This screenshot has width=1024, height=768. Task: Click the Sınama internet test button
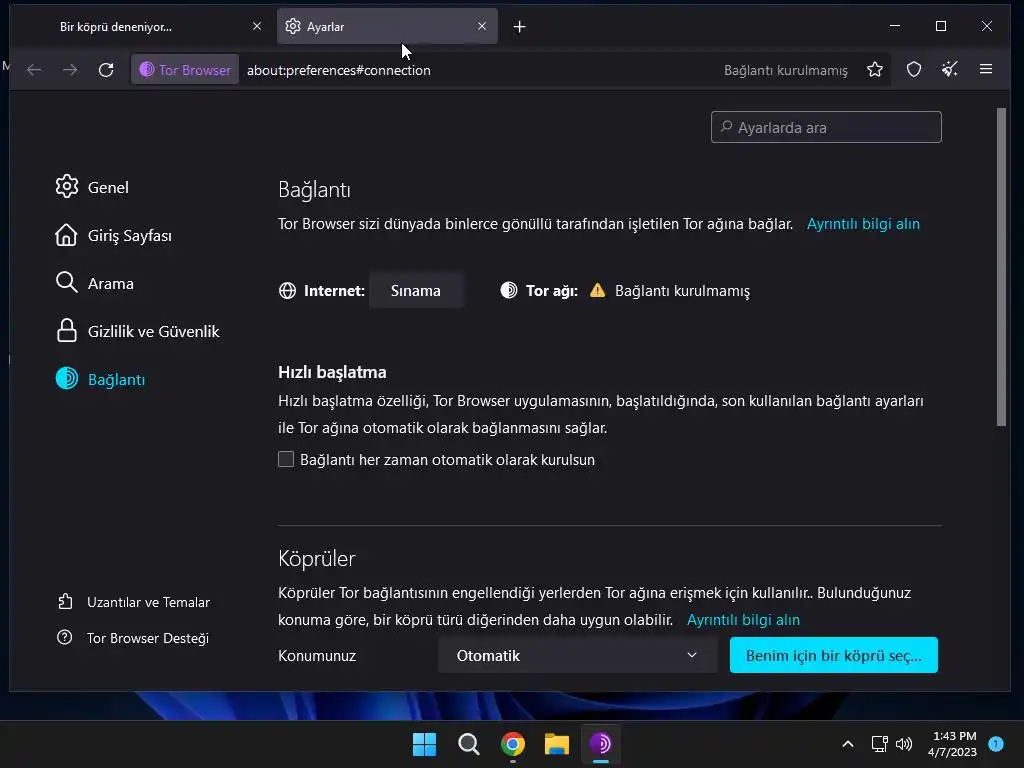click(x=416, y=291)
